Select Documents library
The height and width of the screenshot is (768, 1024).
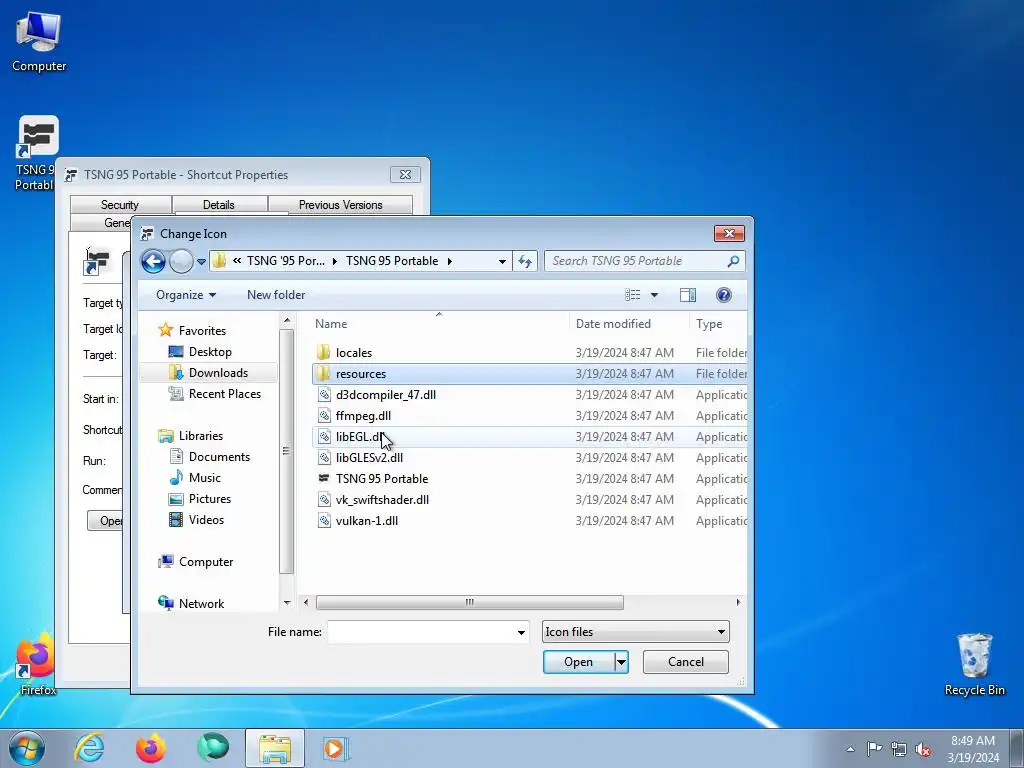219,456
